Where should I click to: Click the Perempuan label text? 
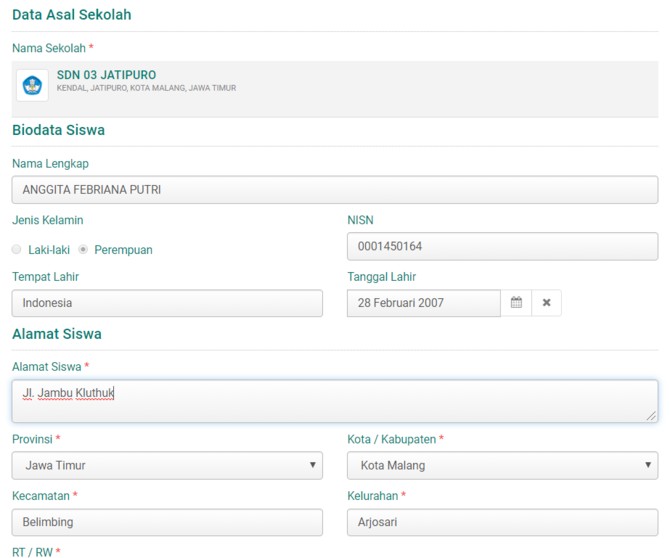(x=123, y=250)
